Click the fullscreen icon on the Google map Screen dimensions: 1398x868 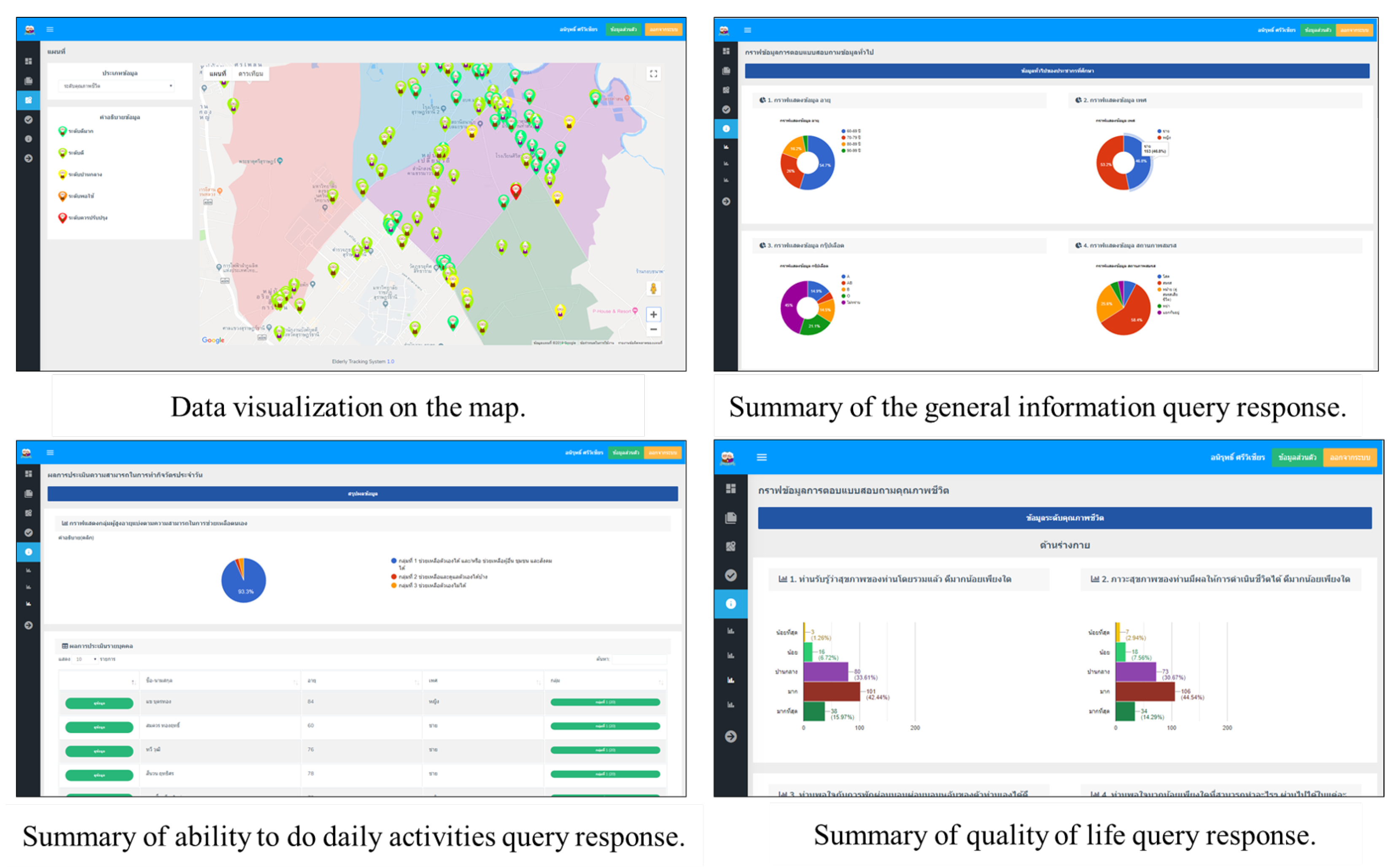(653, 73)
